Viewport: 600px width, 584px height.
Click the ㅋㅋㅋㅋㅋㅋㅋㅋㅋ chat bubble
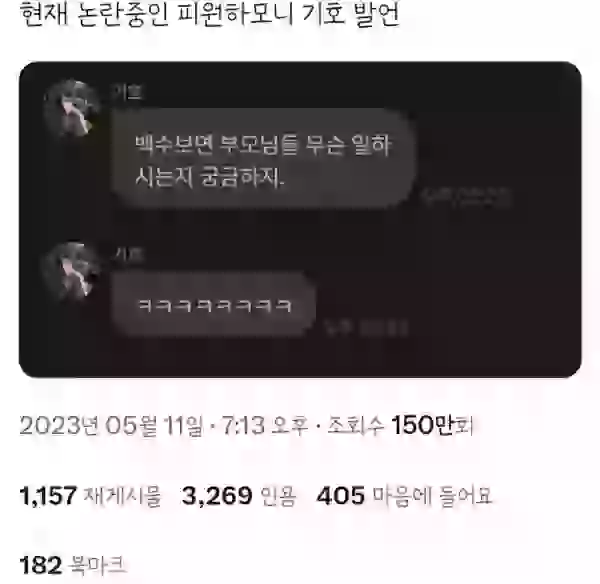click(214, 305)
